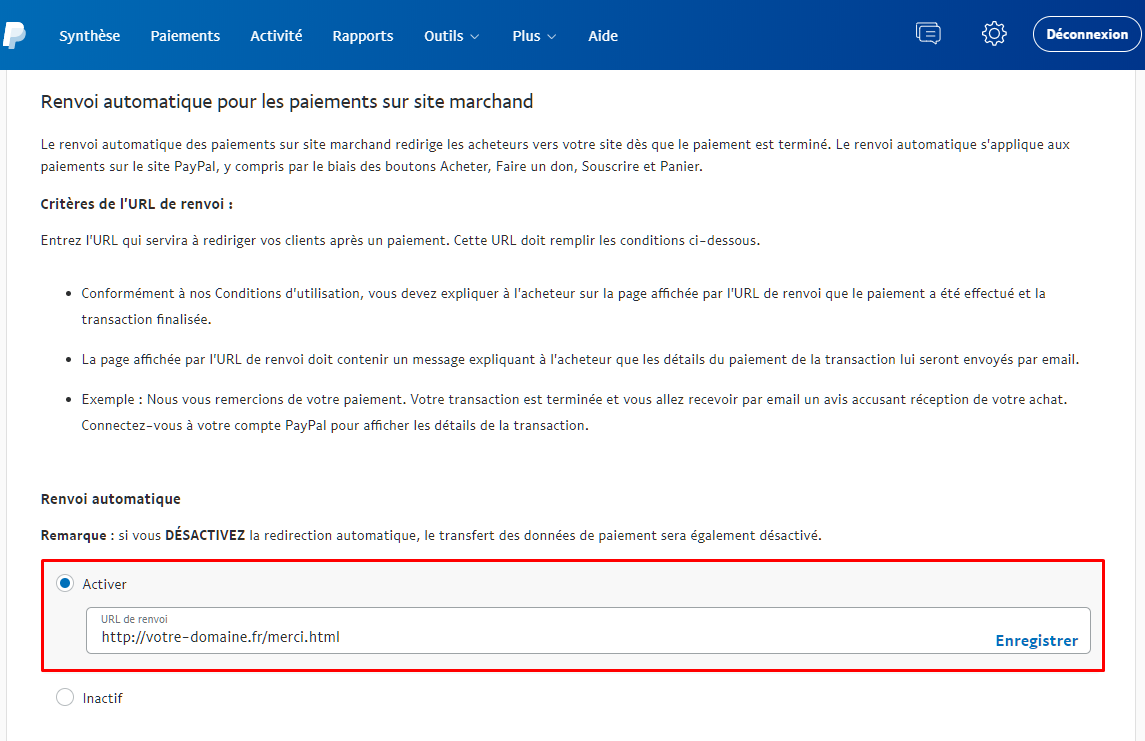Navigate to the Activité tab

pos(276,35)
